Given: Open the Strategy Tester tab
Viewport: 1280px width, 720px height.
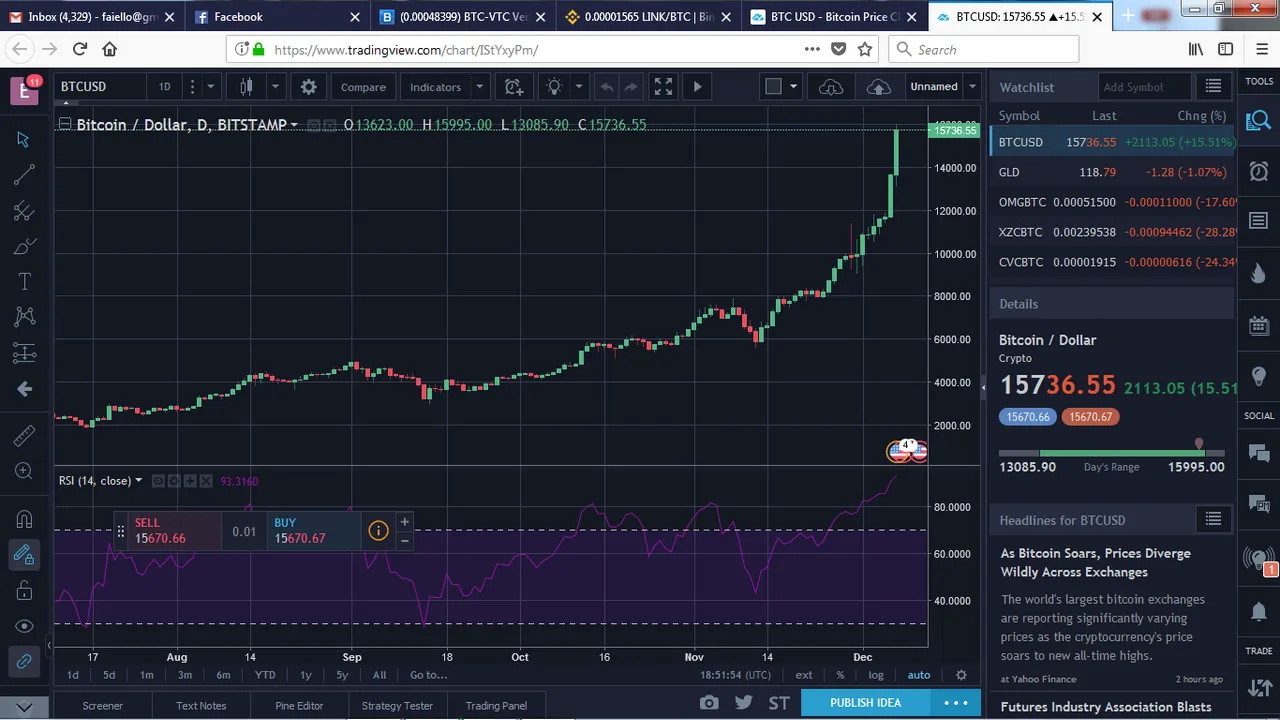Looking at the screenshot, I should coord(397,706).
